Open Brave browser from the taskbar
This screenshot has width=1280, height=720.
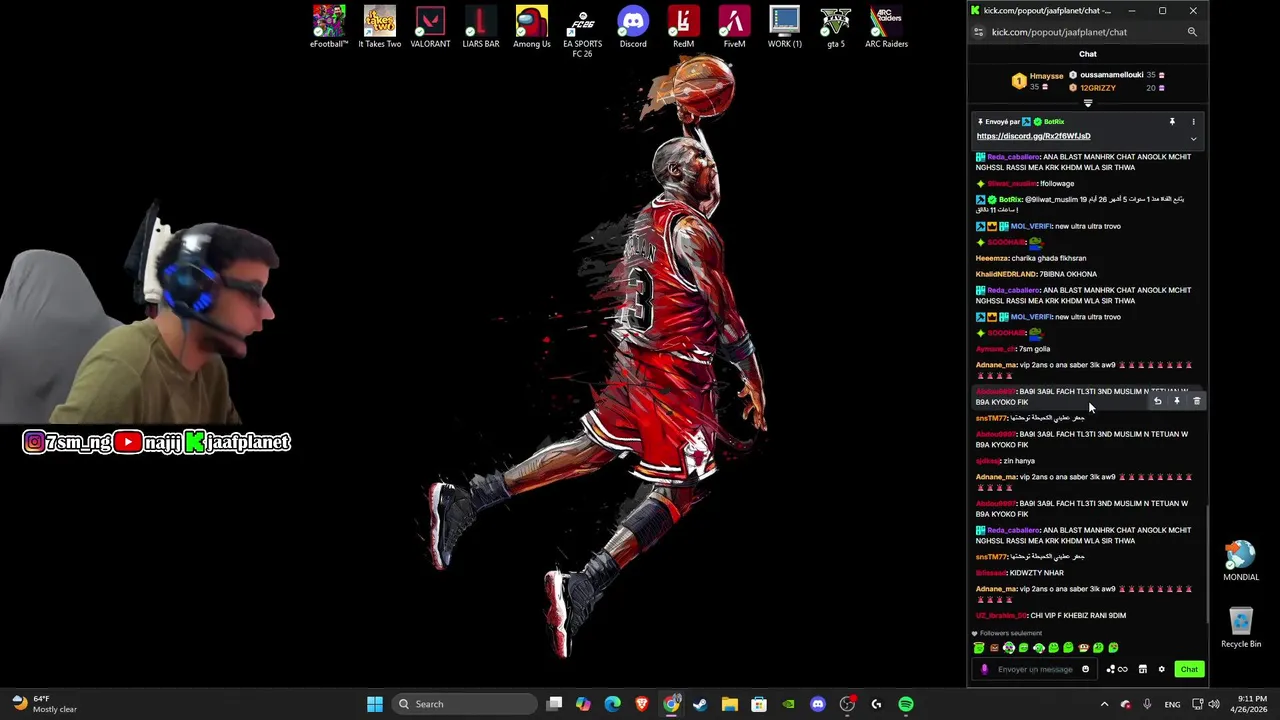click(642, 704)
